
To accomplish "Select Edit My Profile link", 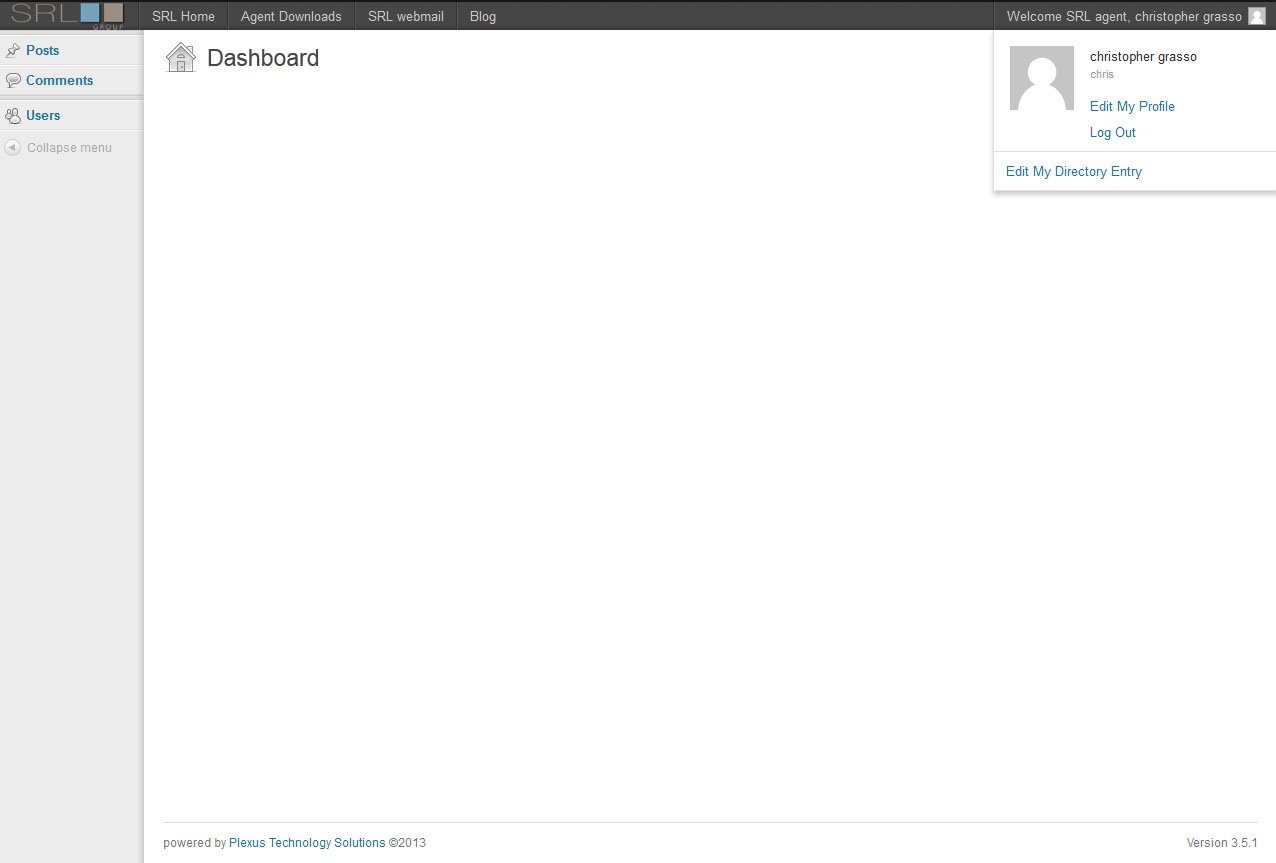I will pos(1132,106).
